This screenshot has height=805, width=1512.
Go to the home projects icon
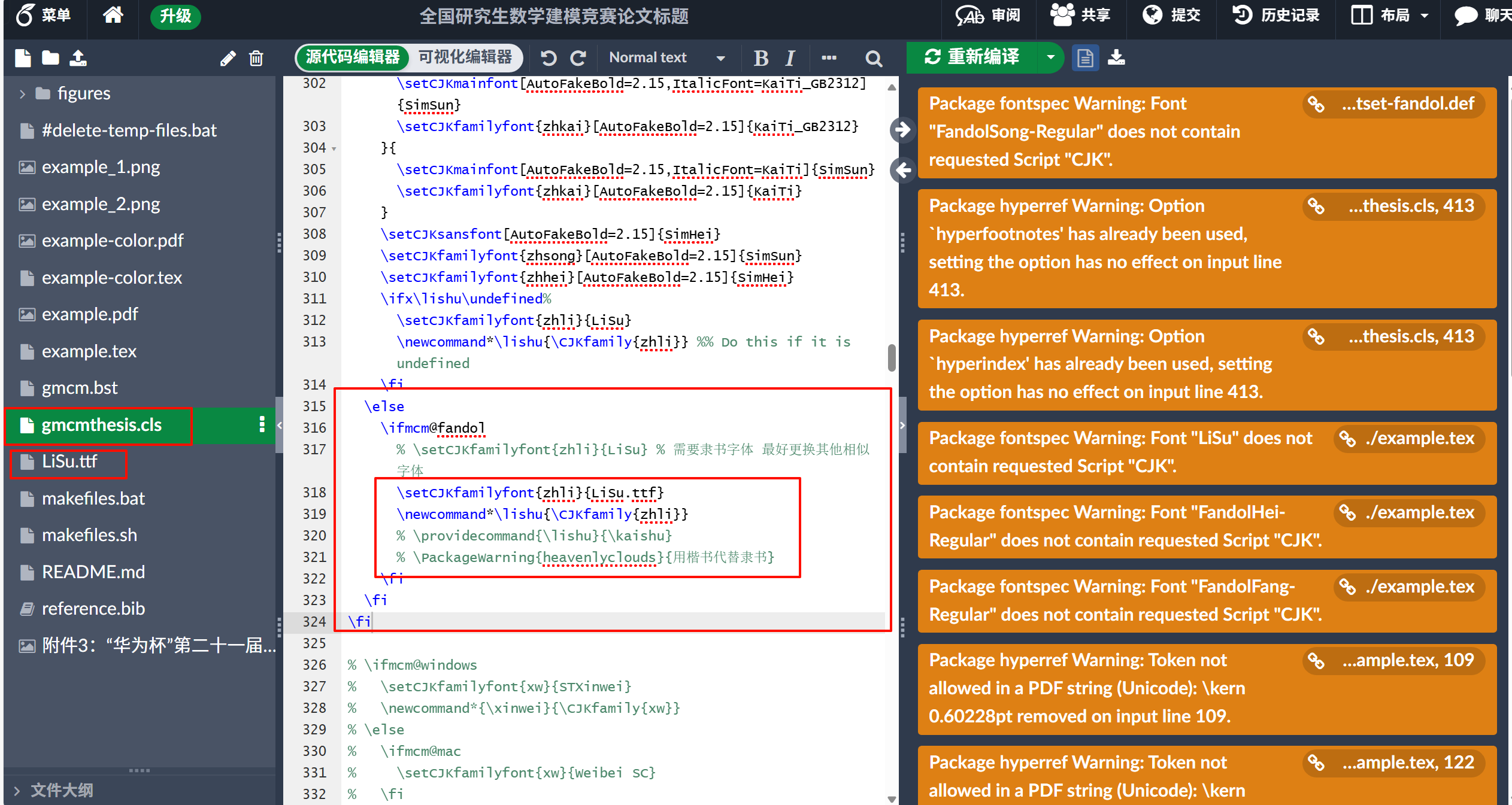pyautogui.click(x=113, y=15)
